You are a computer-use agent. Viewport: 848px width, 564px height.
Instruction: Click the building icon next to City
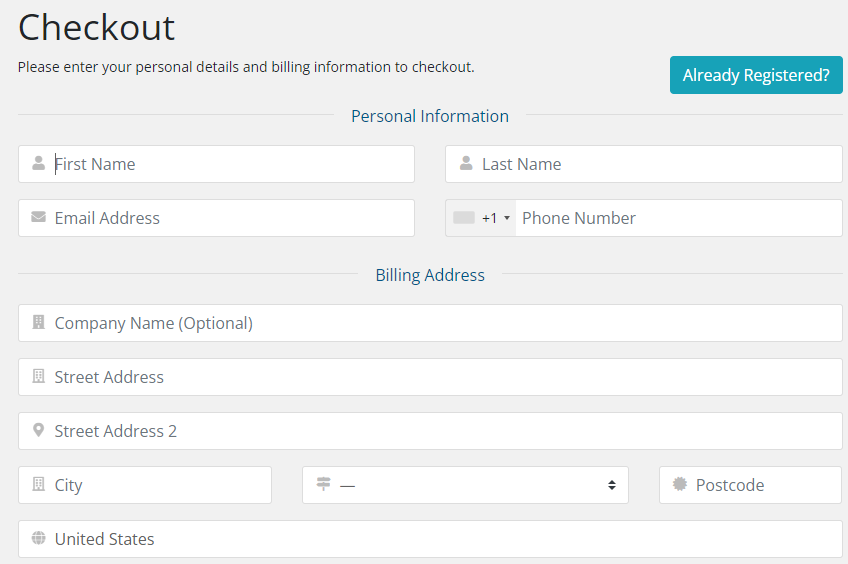pyautogui.click(x=38, y=485)
